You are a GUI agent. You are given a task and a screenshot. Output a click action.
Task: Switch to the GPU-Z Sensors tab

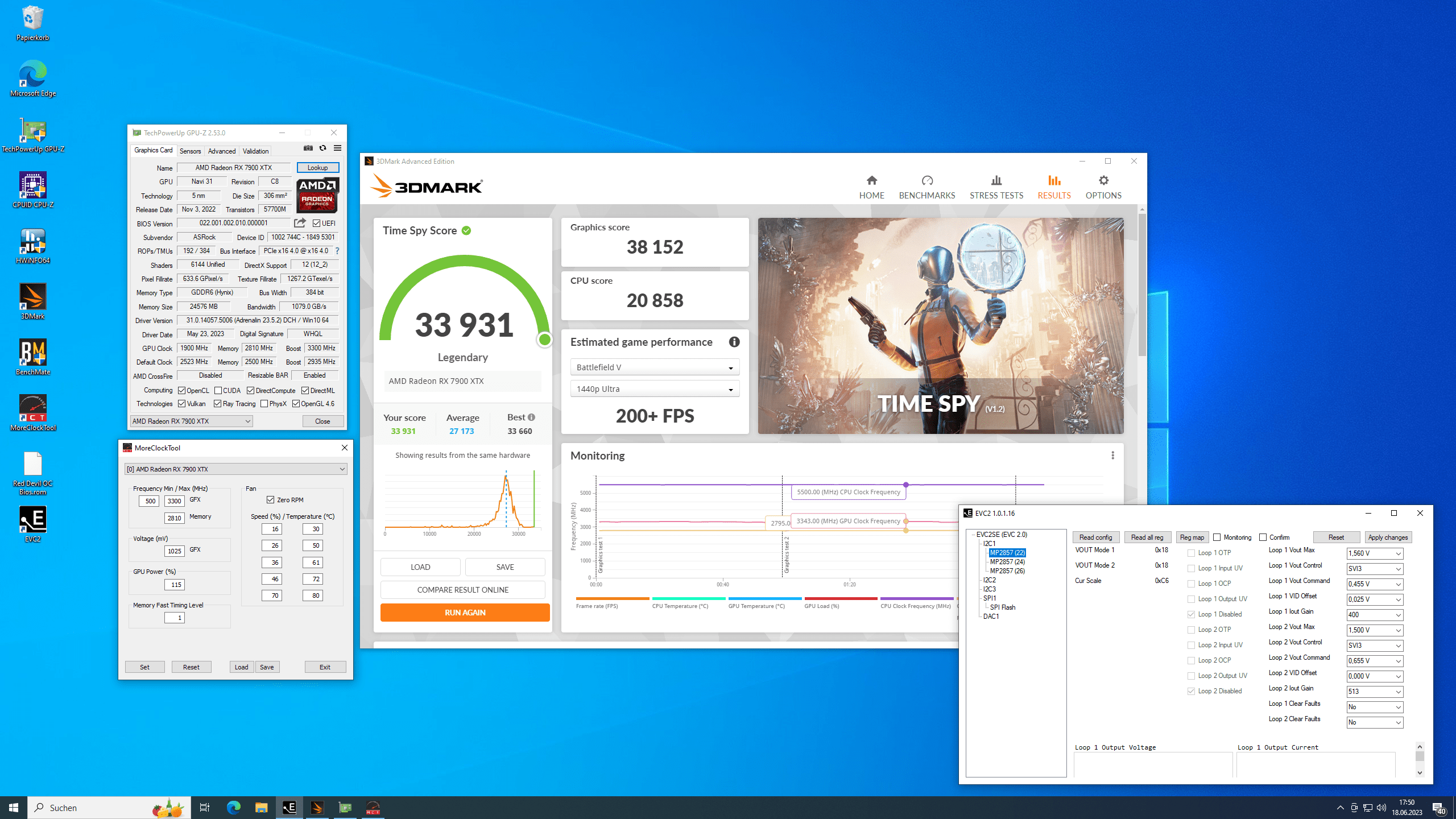(x=190, y=151)
